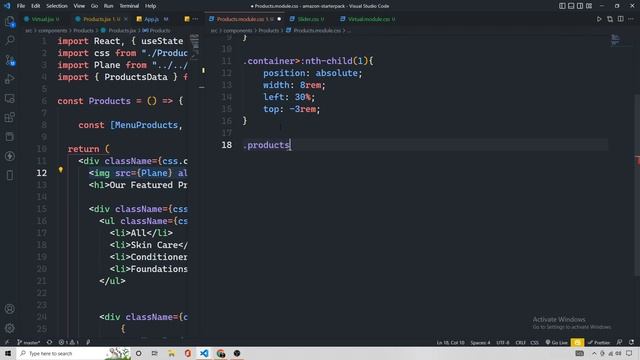
Task: Open the Manage gear in the activity bar
Action: pos(9,328)
